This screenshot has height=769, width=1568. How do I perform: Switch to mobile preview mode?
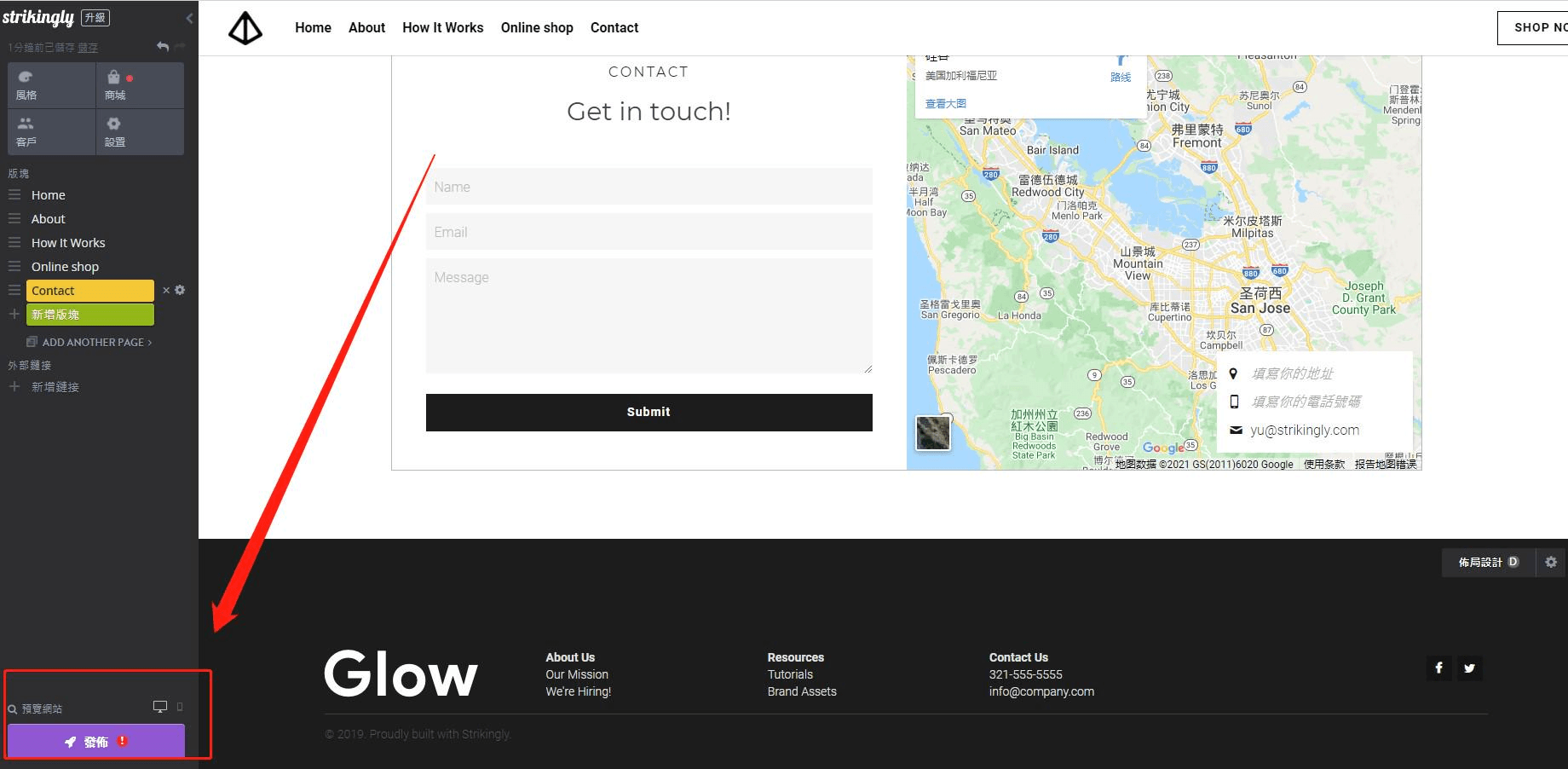pos(180,707)
